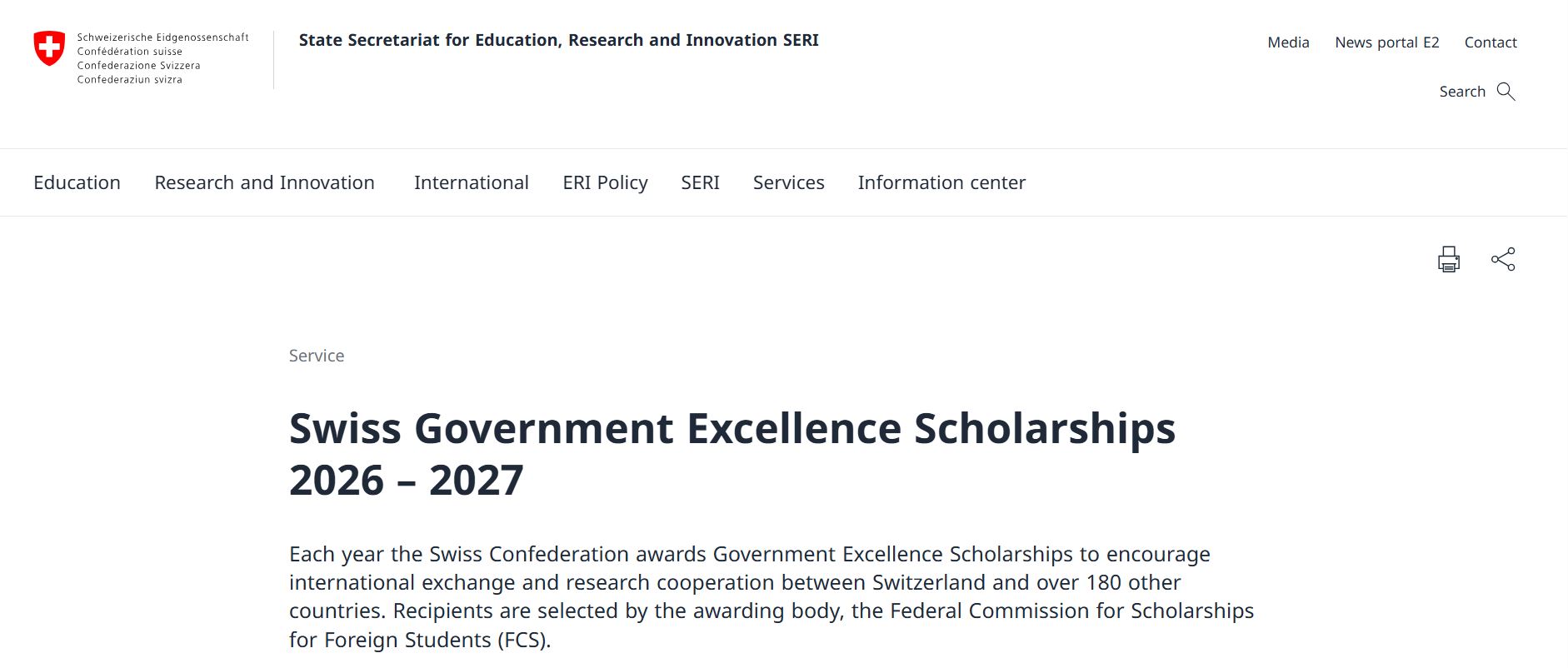Click the Swiss Government Excellence Scholarships heading

pos(732,454)
